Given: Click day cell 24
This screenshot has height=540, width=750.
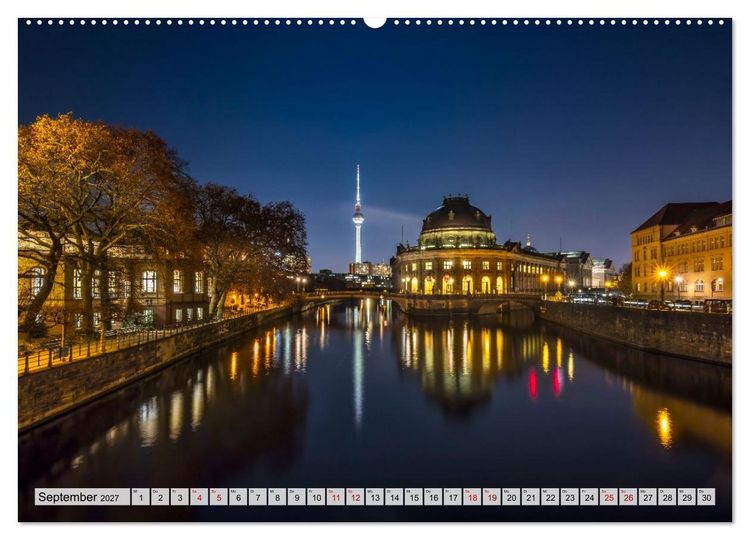Looking at the screenshot, I should click(x=590, y=496).
